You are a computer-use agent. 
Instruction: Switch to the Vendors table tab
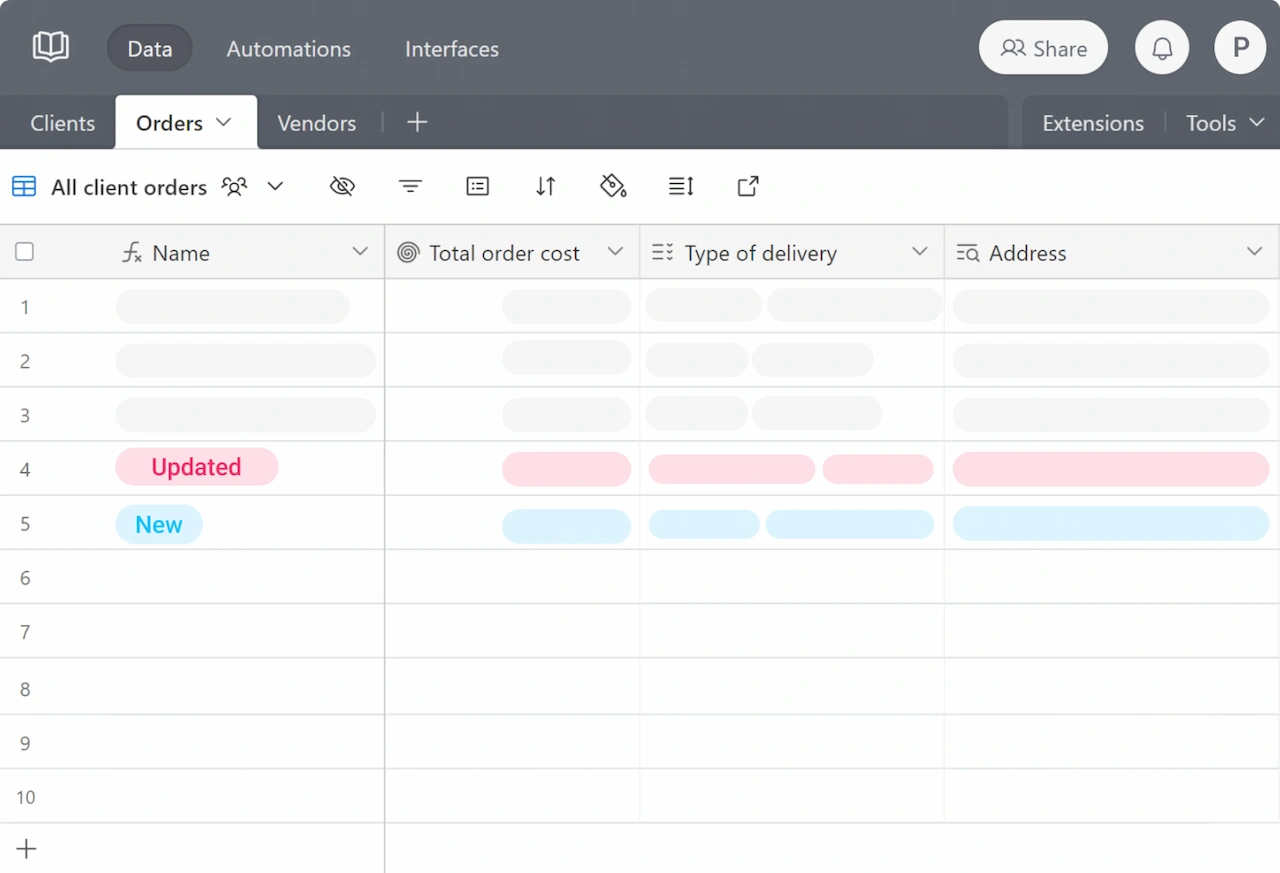(316, 123)
